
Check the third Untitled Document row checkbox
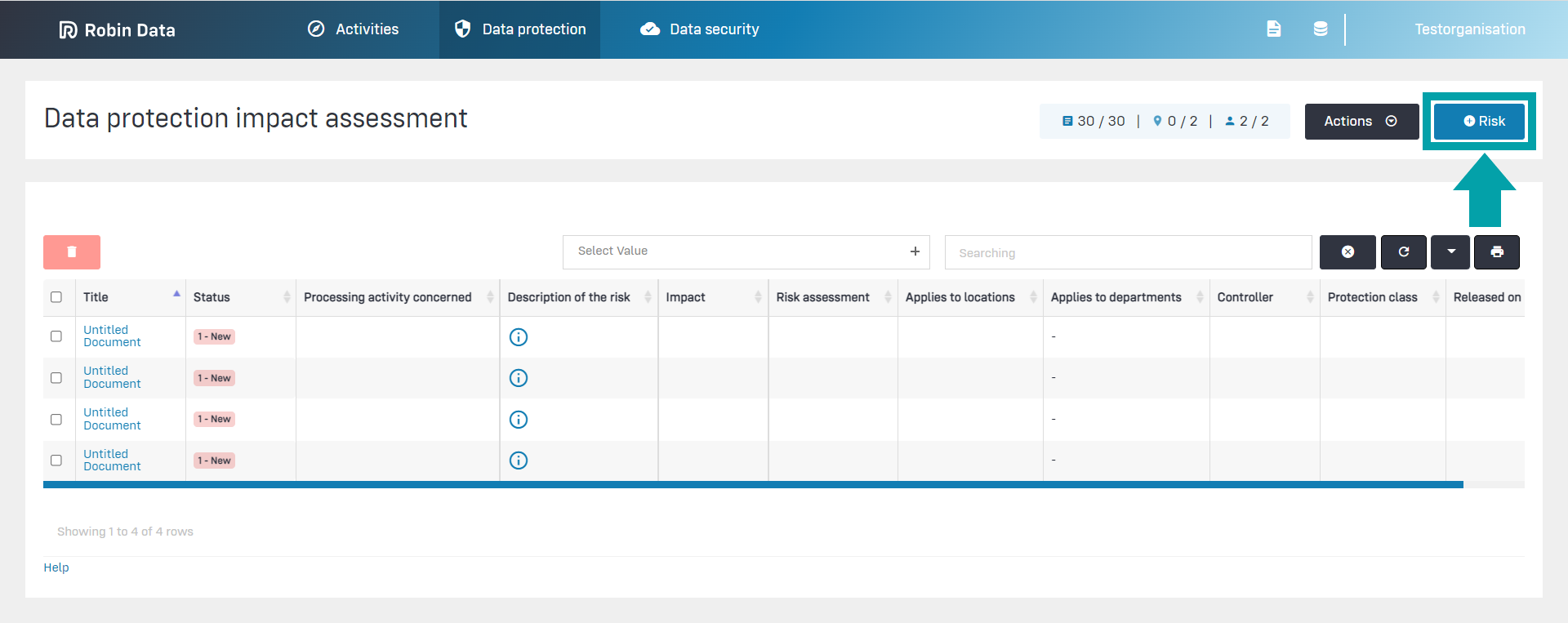56,420
